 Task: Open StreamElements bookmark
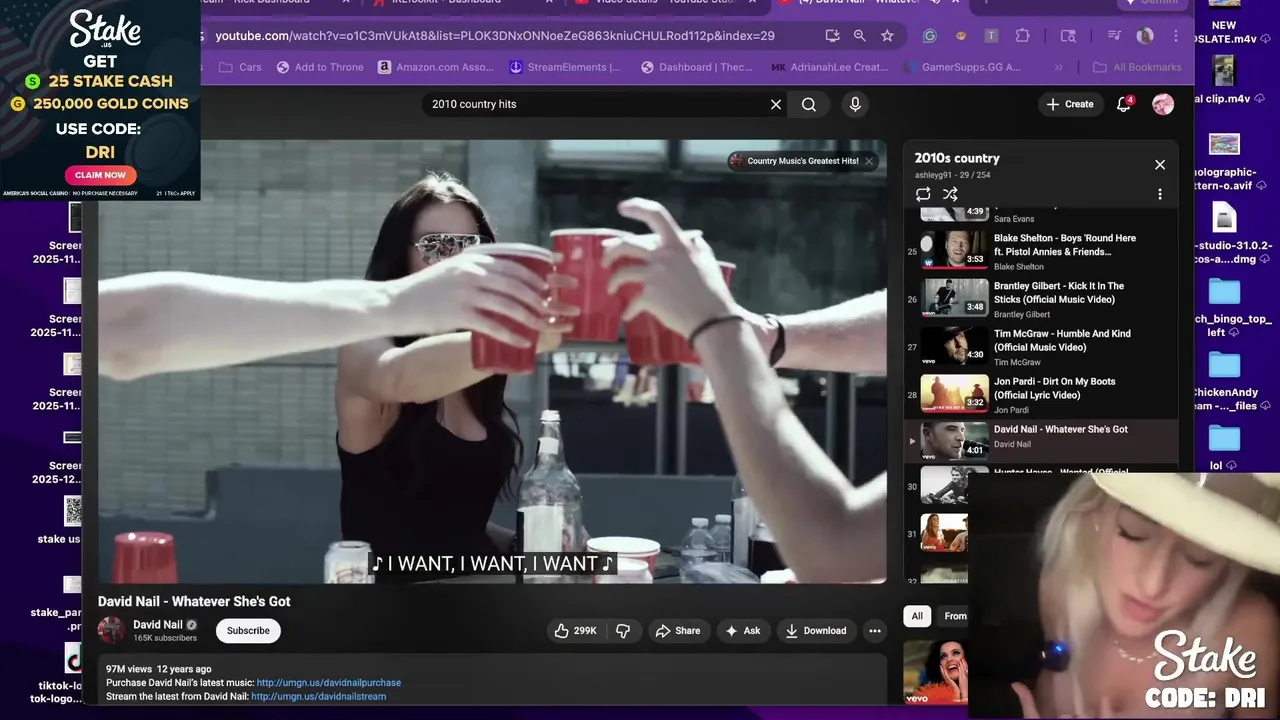(x=565, y=67)
